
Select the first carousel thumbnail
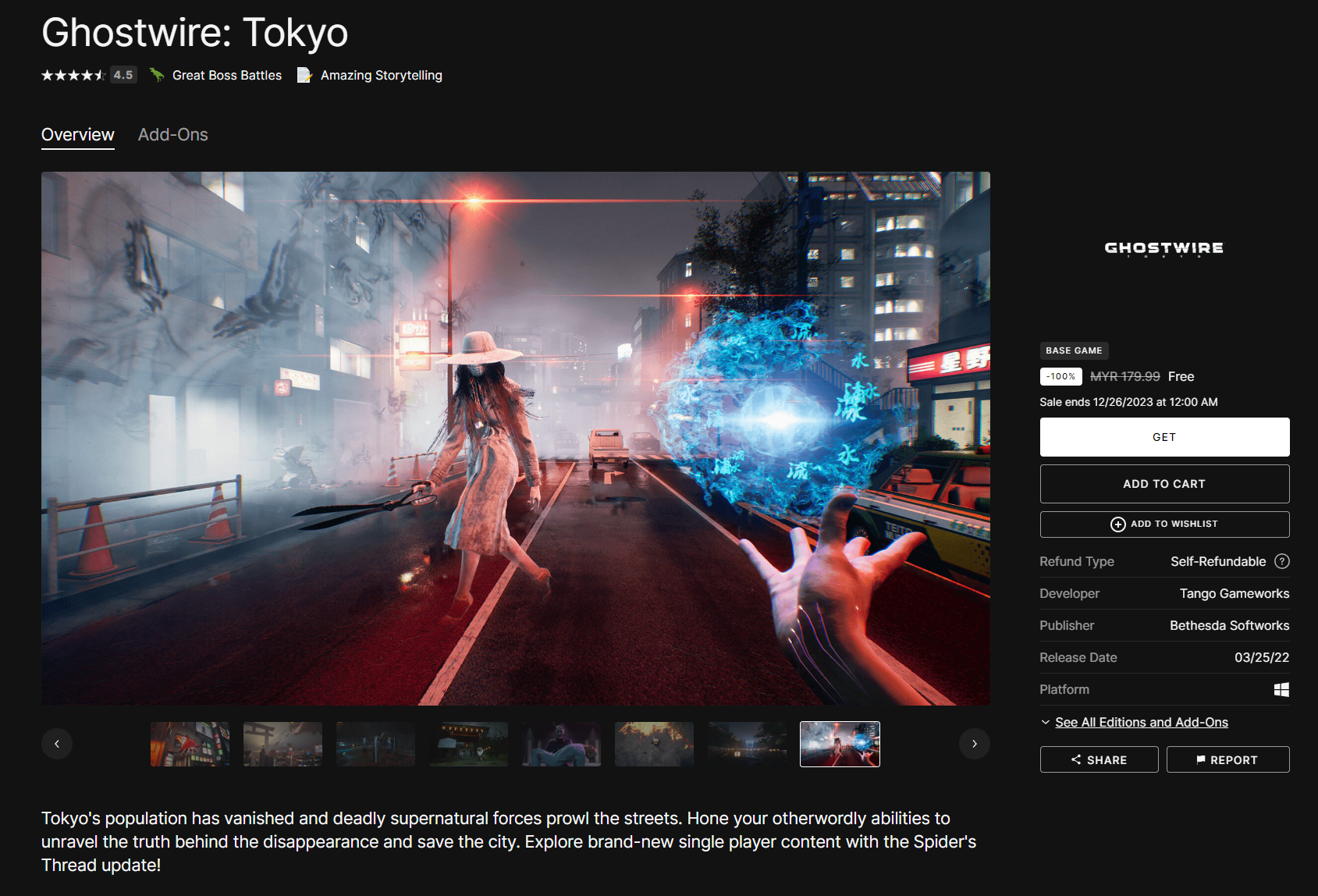(x=190, y=744)
